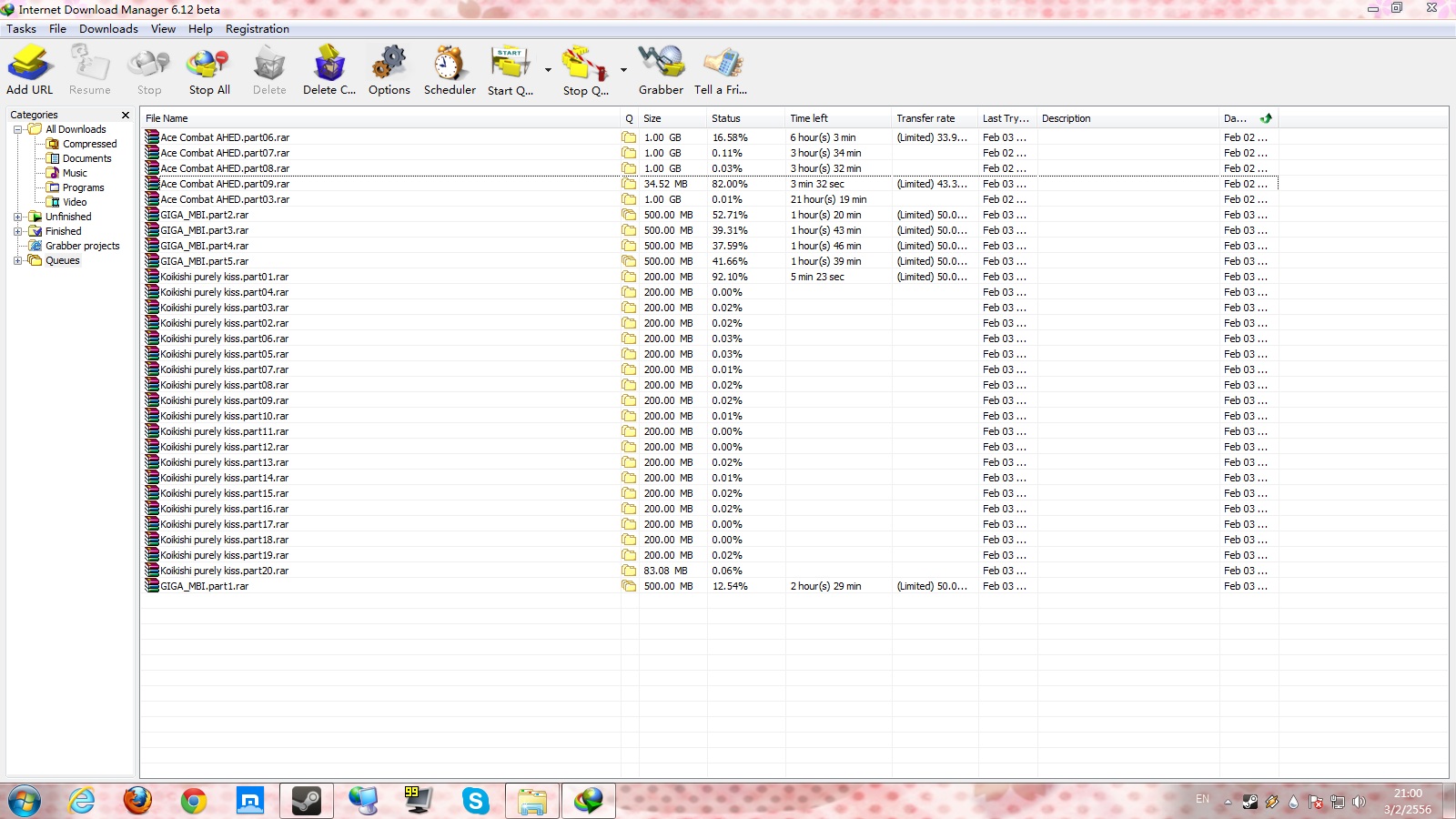Close the Categories panel

click(x=126, y=115)
